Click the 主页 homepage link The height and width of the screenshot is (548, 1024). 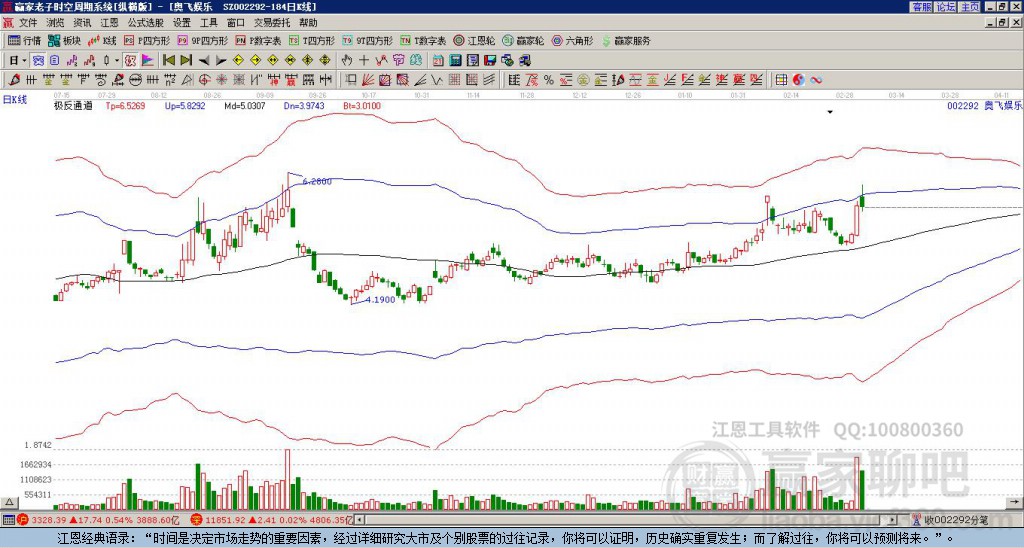(970, 7)
